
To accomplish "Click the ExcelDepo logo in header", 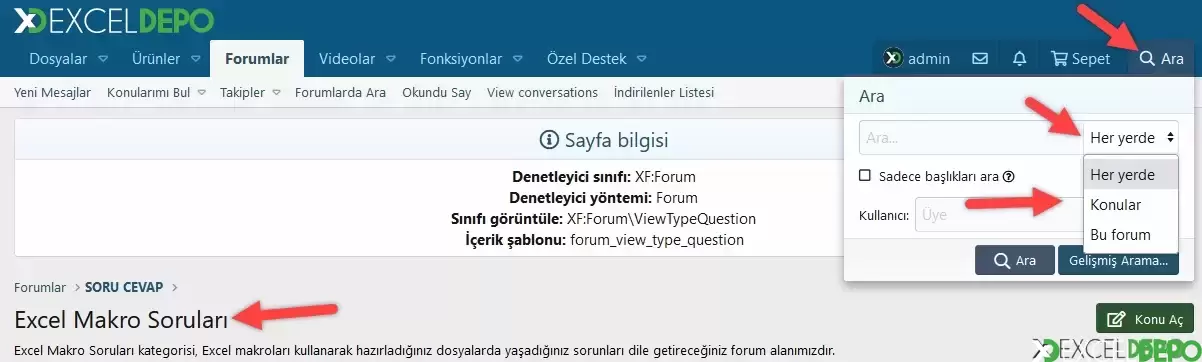I will pyautogui.click(x=113, y=19).
